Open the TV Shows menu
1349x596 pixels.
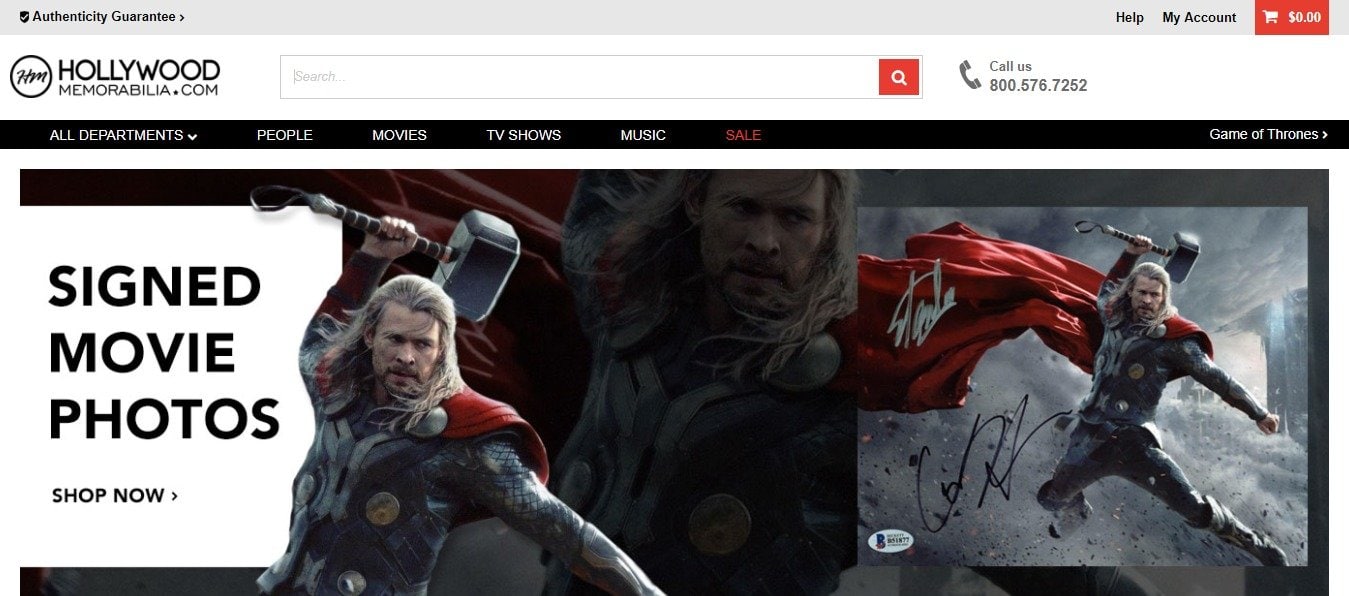click(x=523, y=135)
